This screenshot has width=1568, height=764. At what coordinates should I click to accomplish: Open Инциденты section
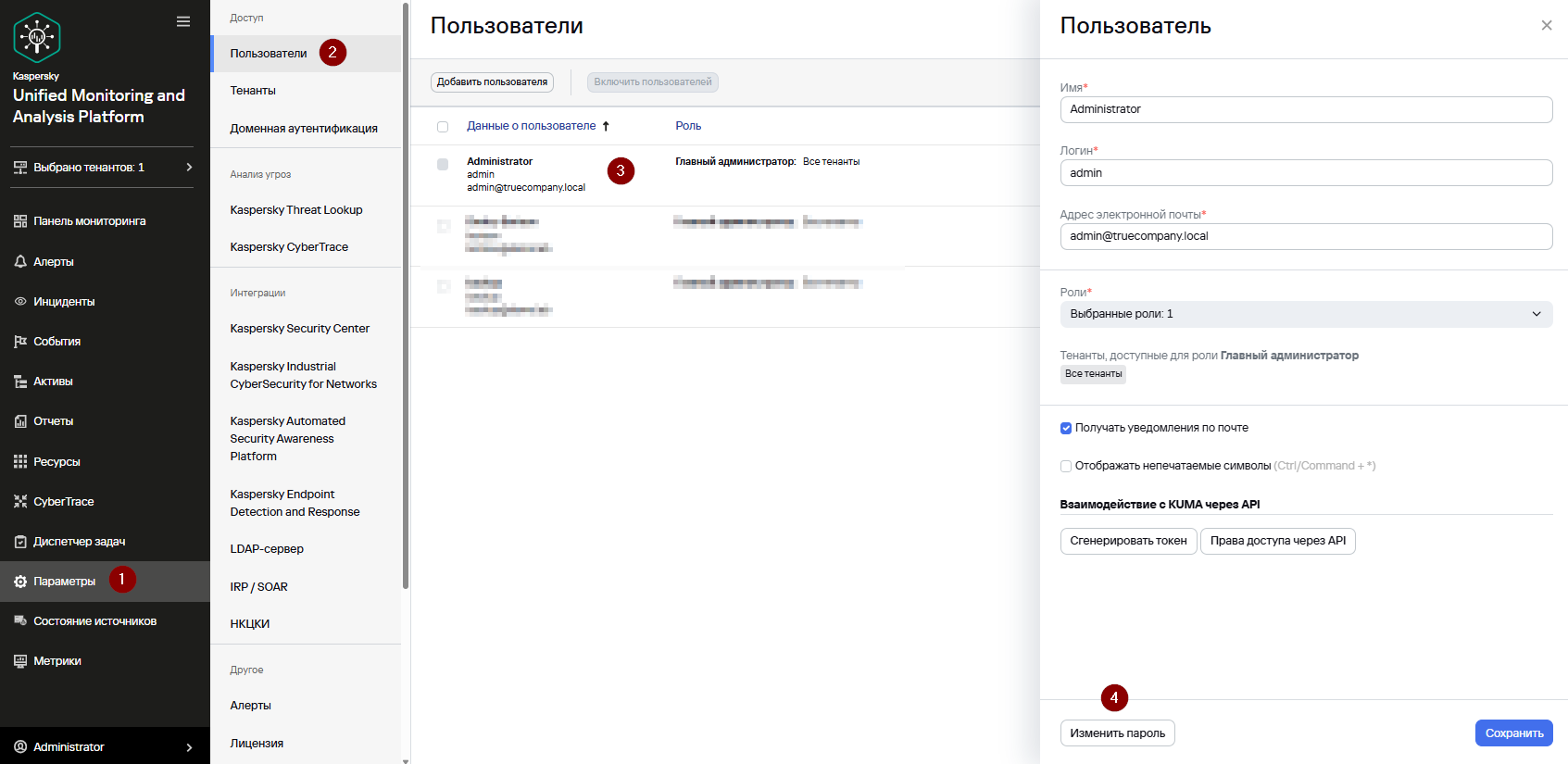tap(64, 302)
